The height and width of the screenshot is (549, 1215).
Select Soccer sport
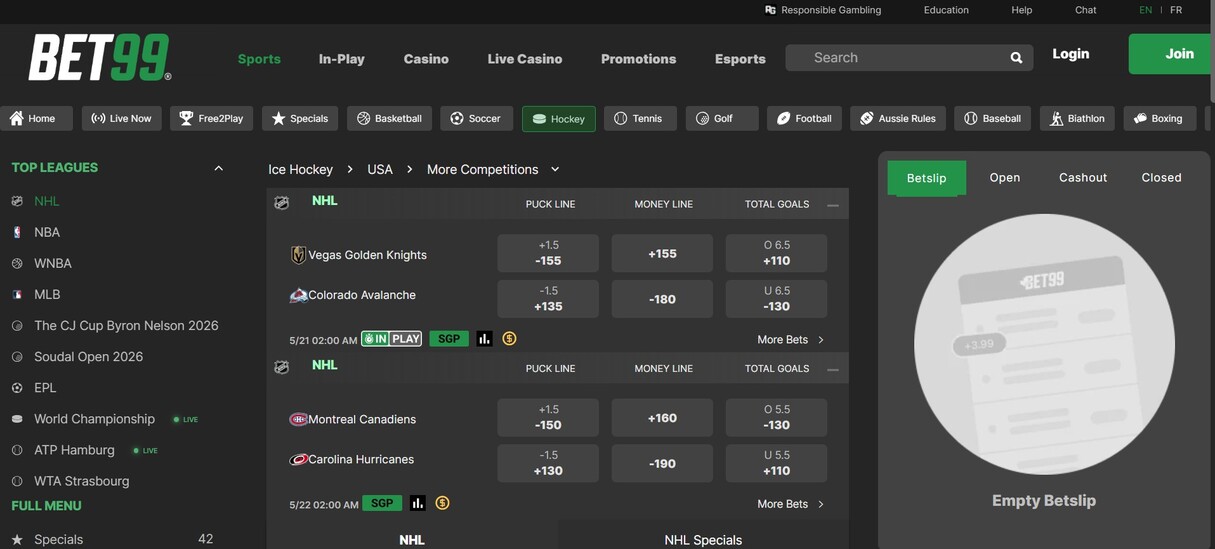tap(476, 118)
